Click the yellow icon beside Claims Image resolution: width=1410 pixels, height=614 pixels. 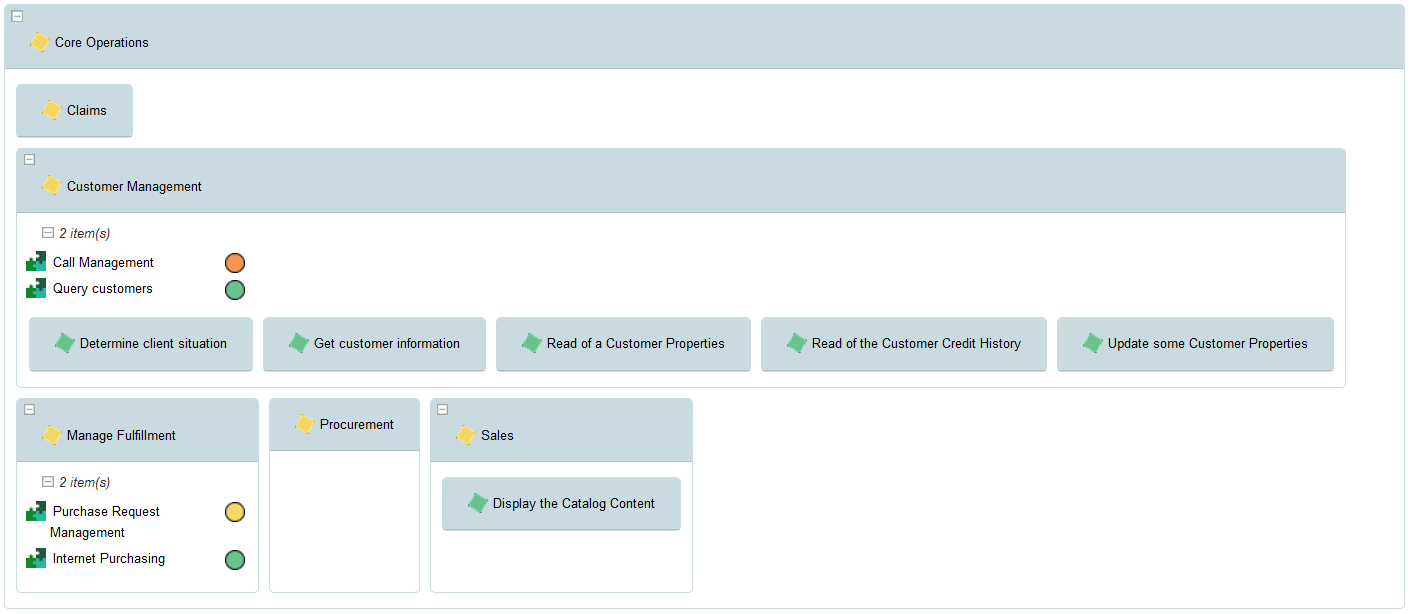tap(52, 110)
